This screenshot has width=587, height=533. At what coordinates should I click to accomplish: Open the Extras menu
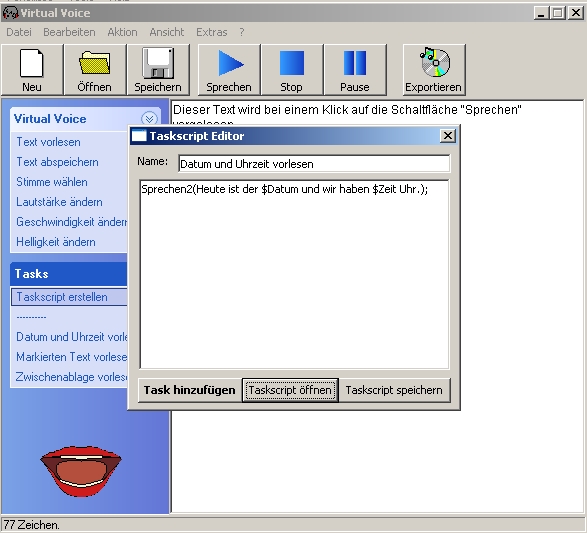pyautogui.click(x=212, y=32)
